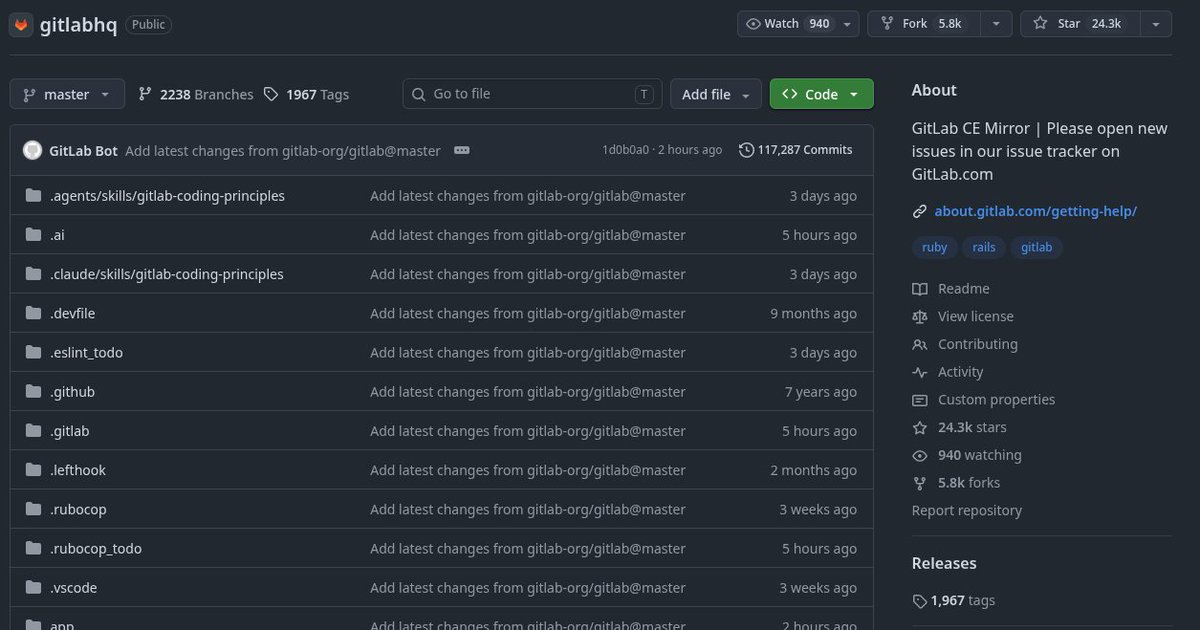Click the note icon beside Custom properties

point(920,400)
